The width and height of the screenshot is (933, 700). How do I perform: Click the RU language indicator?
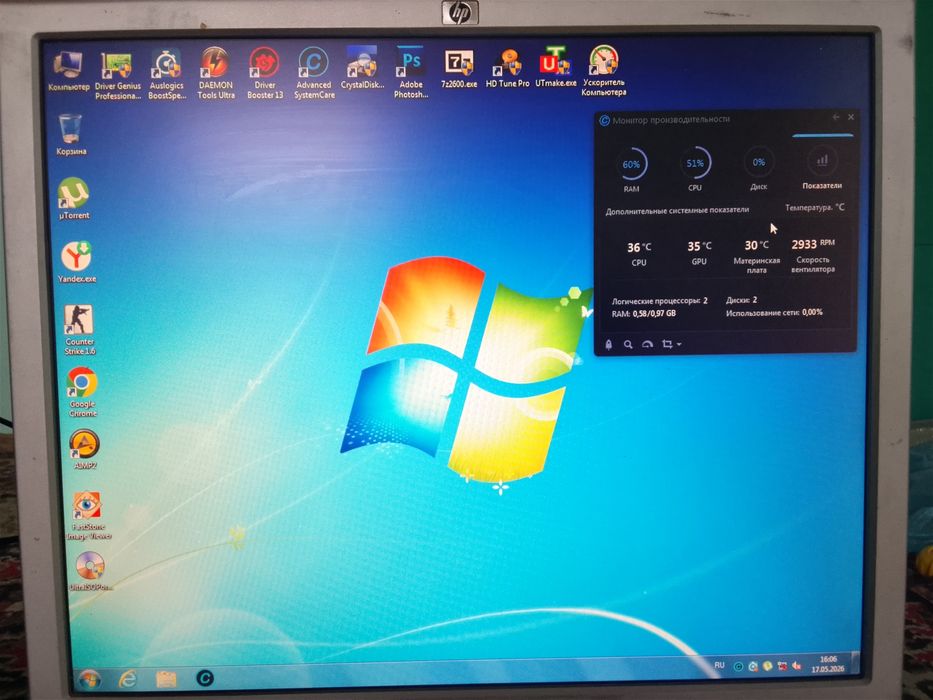click(719, 665)
